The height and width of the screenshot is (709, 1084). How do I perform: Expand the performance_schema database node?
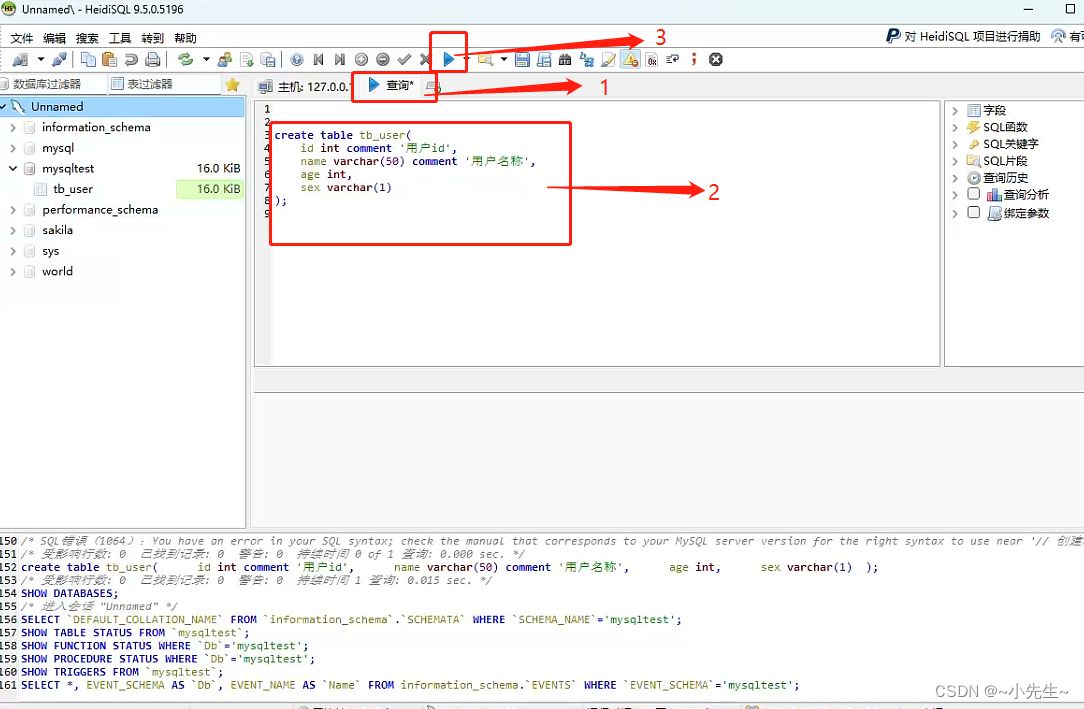click(12, 210)
